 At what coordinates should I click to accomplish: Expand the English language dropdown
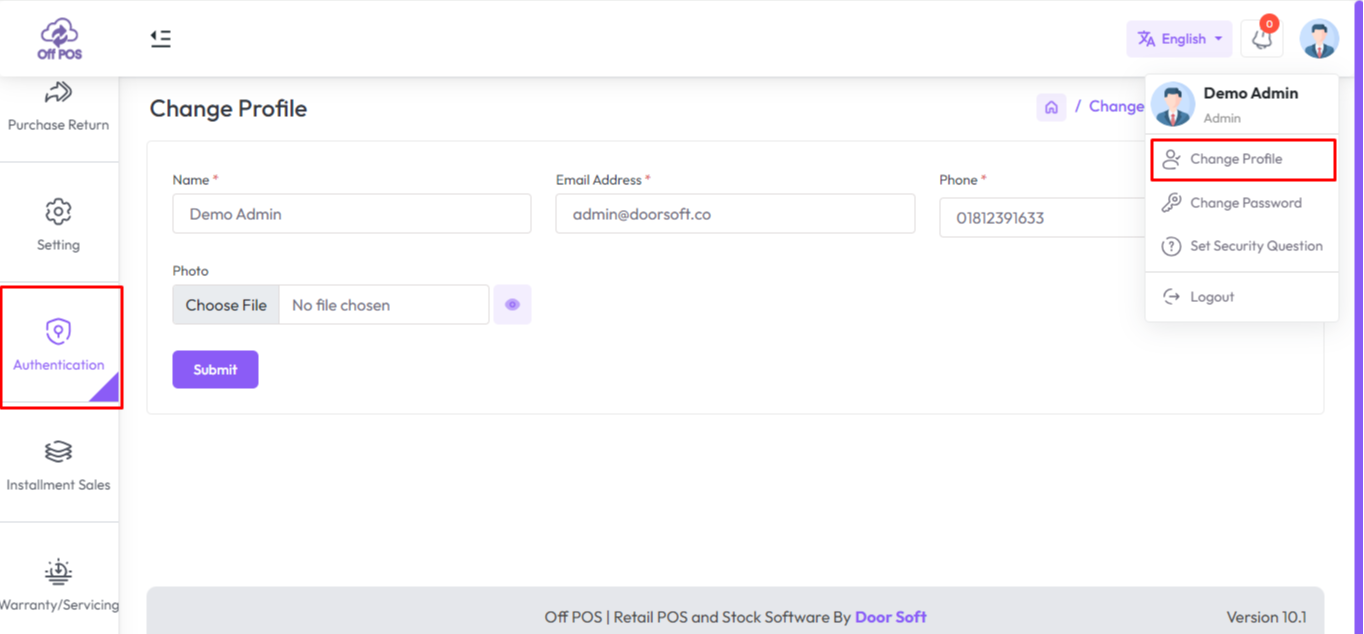[x=1179, y=39]
